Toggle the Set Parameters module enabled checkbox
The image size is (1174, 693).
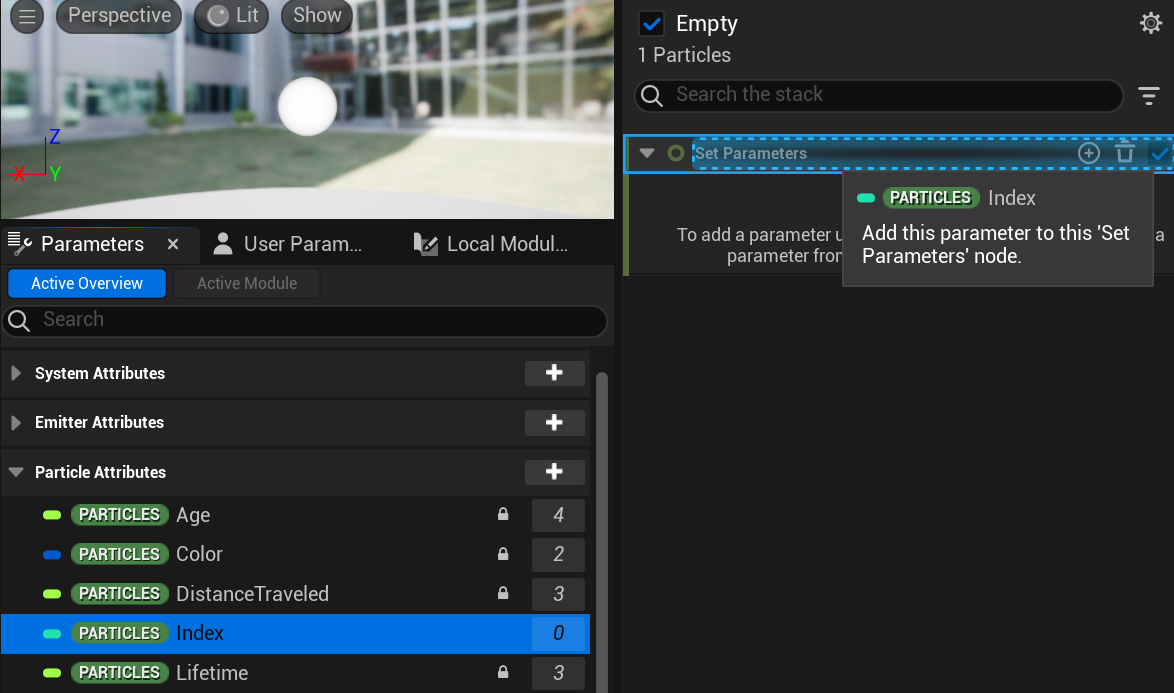pyautogui.click(x=1160, y=154)
